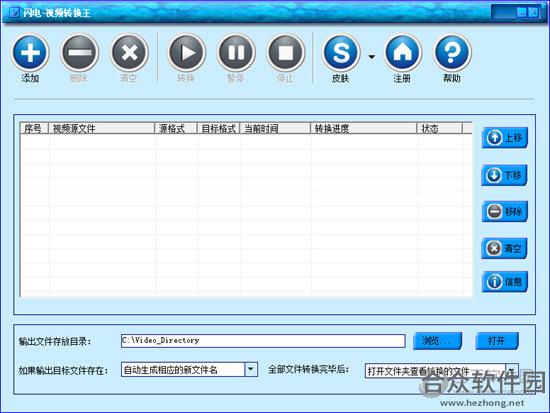Screen dimensions: 550x413
Task: Click the Move Up (上移) button
Action: [505, 138]
